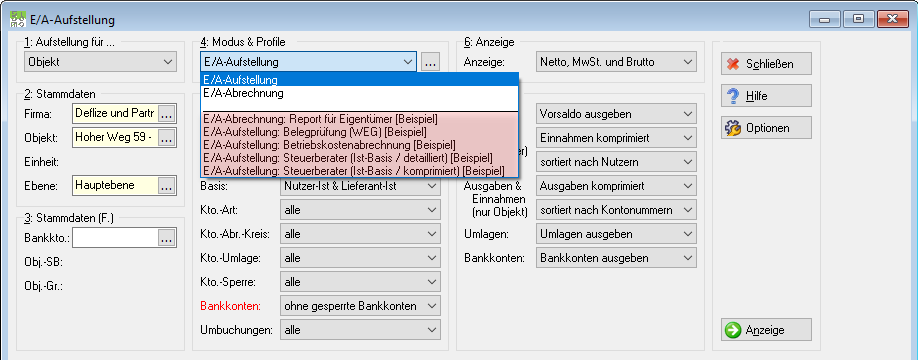The height and width of the screenshot is (360, 918).
Task: Select E/A-Abrechnung in the dropdown list
Action: (x=360, y=92)
